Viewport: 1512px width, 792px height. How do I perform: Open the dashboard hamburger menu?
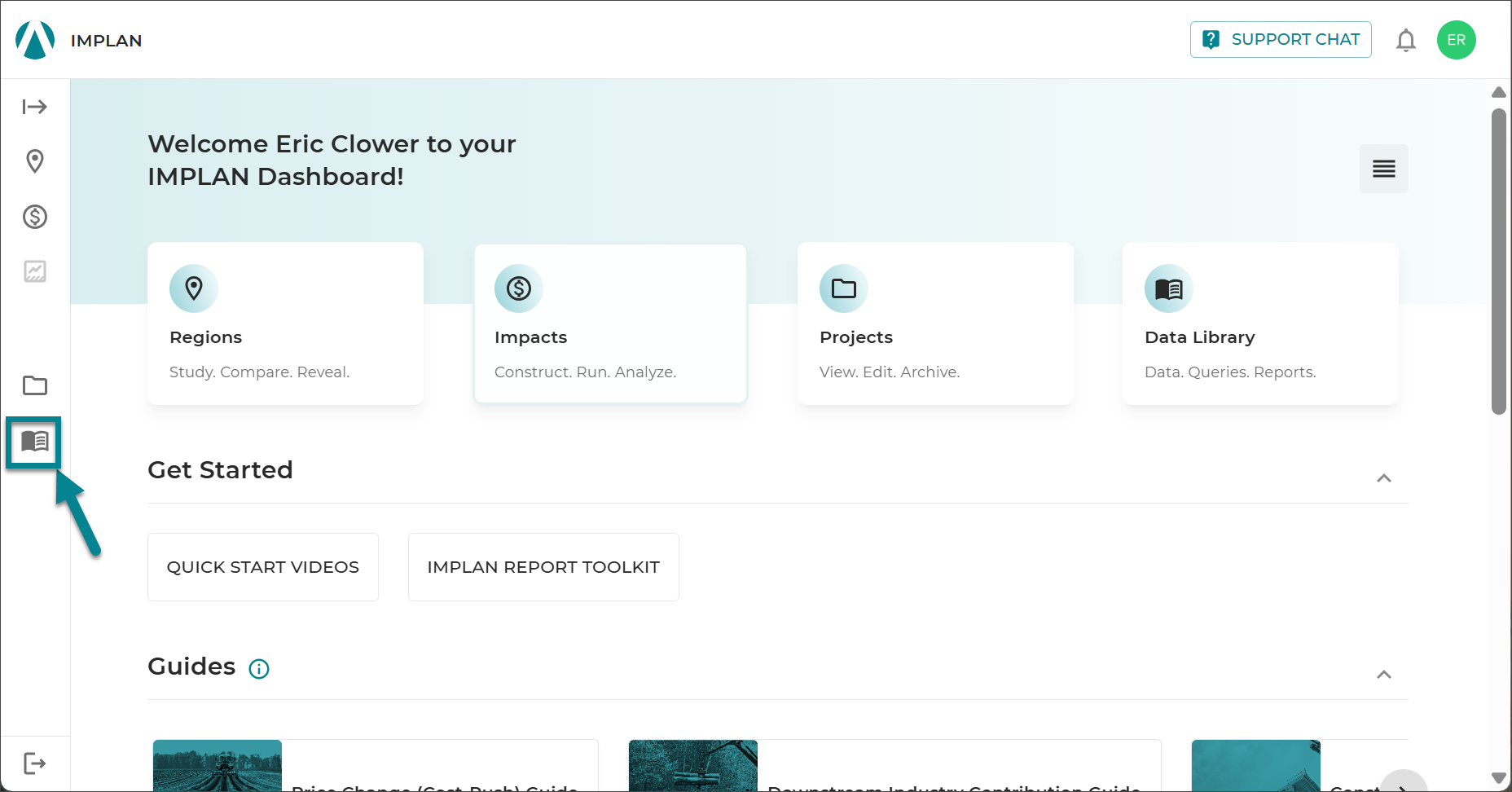click(x=1384, y=169)
